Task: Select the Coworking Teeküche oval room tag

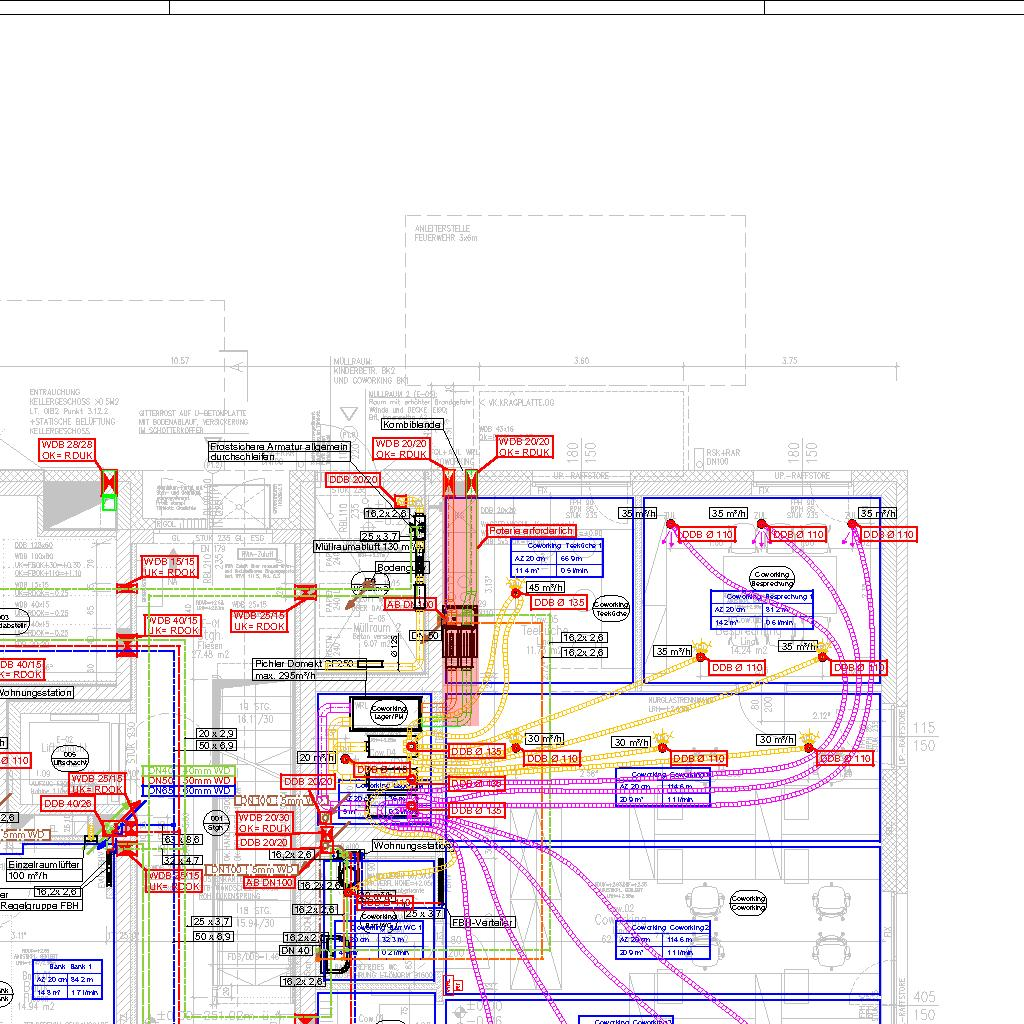Action: tap(610, 607)
